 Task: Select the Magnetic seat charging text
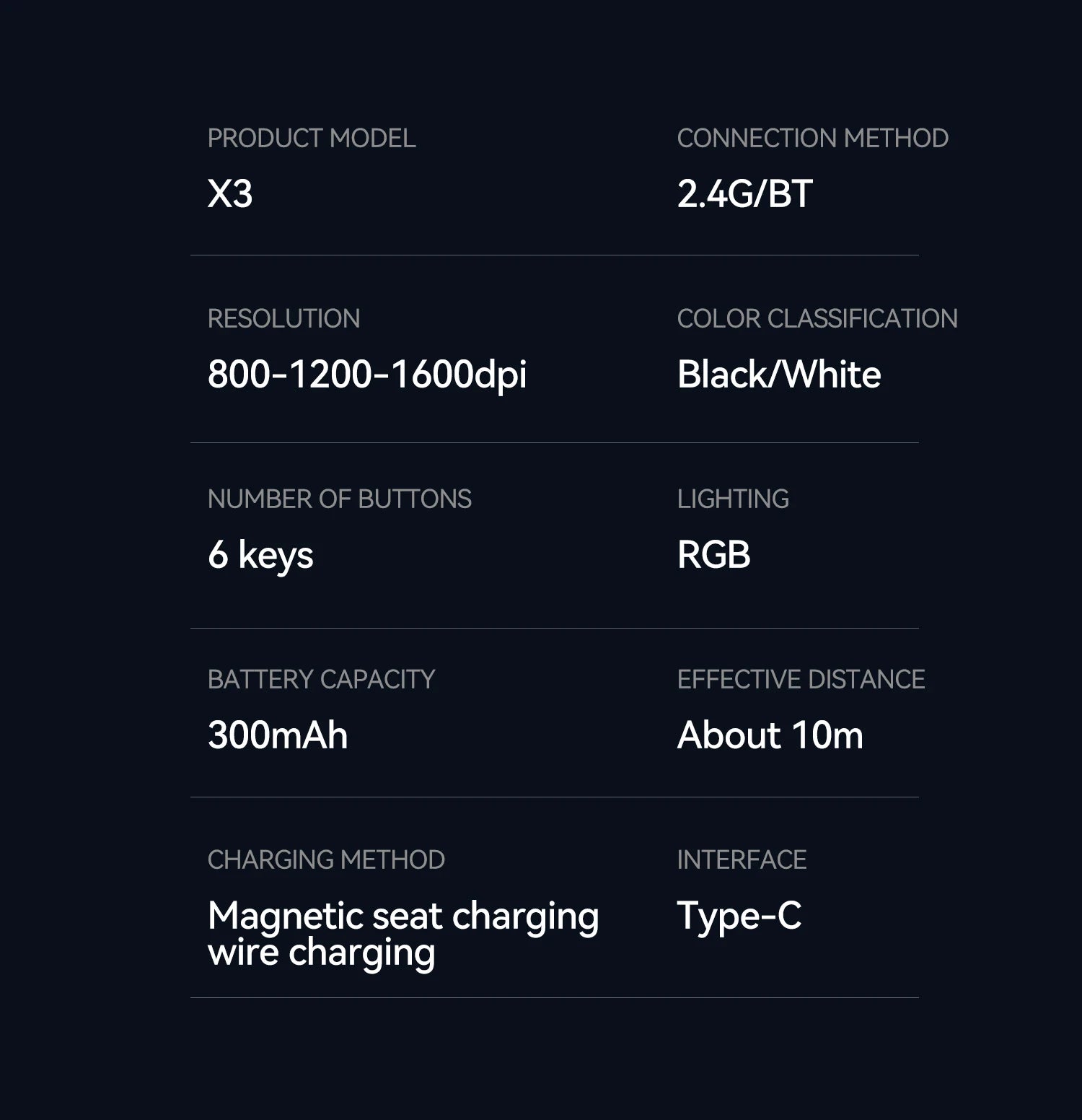tap(403, 916)
